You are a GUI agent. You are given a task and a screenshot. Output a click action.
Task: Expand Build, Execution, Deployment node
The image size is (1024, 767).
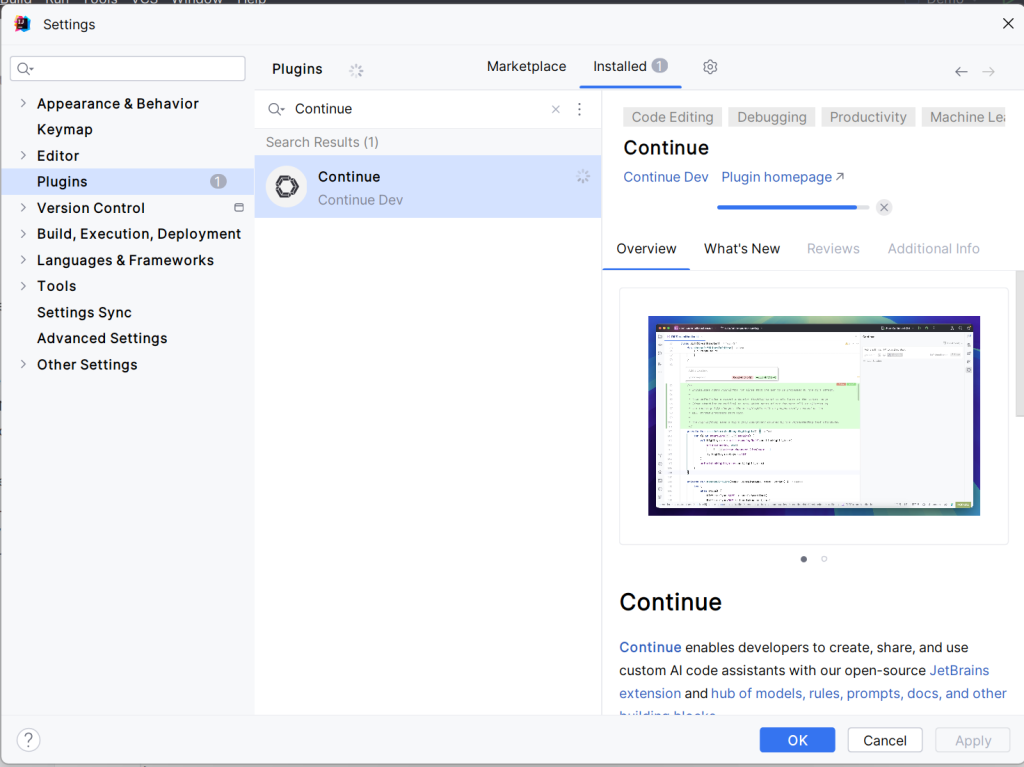click(x=23, y=233)
